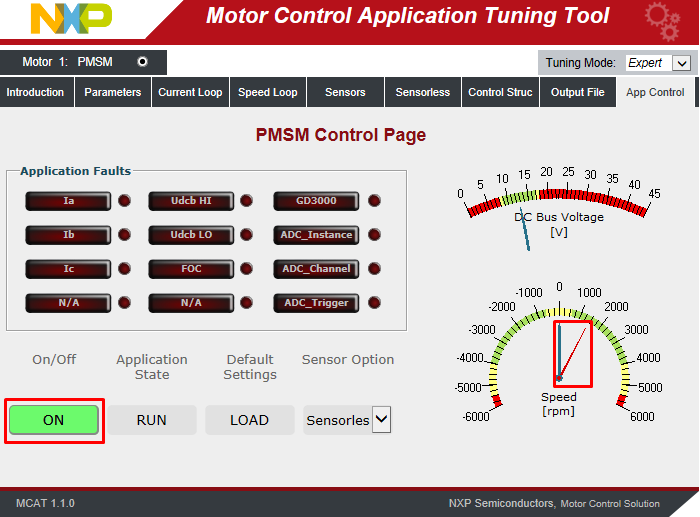700x517 pixels.
Task: Open the Sensorless tab
Action: pyautogui.click(x=423, y=92)
